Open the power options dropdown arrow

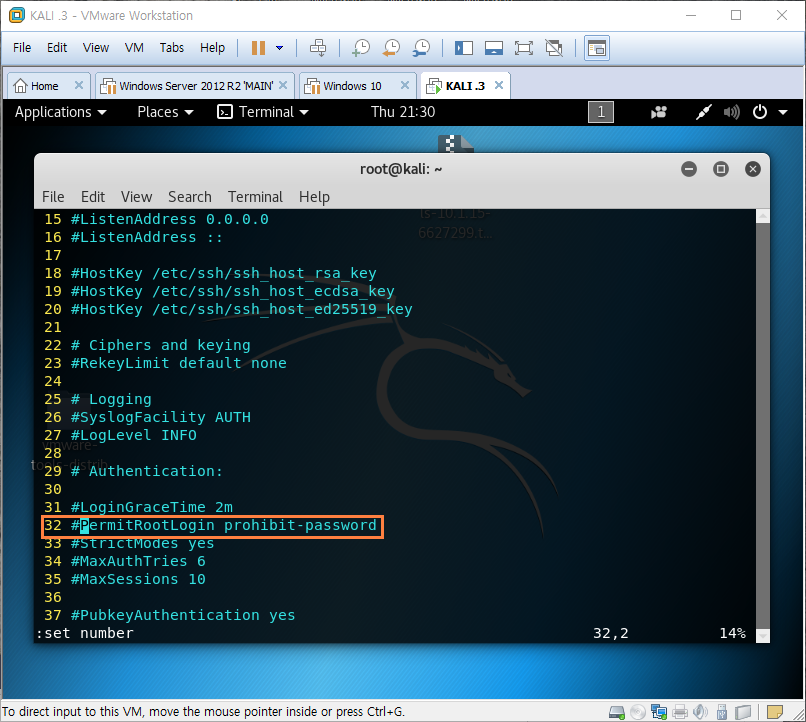280,48
